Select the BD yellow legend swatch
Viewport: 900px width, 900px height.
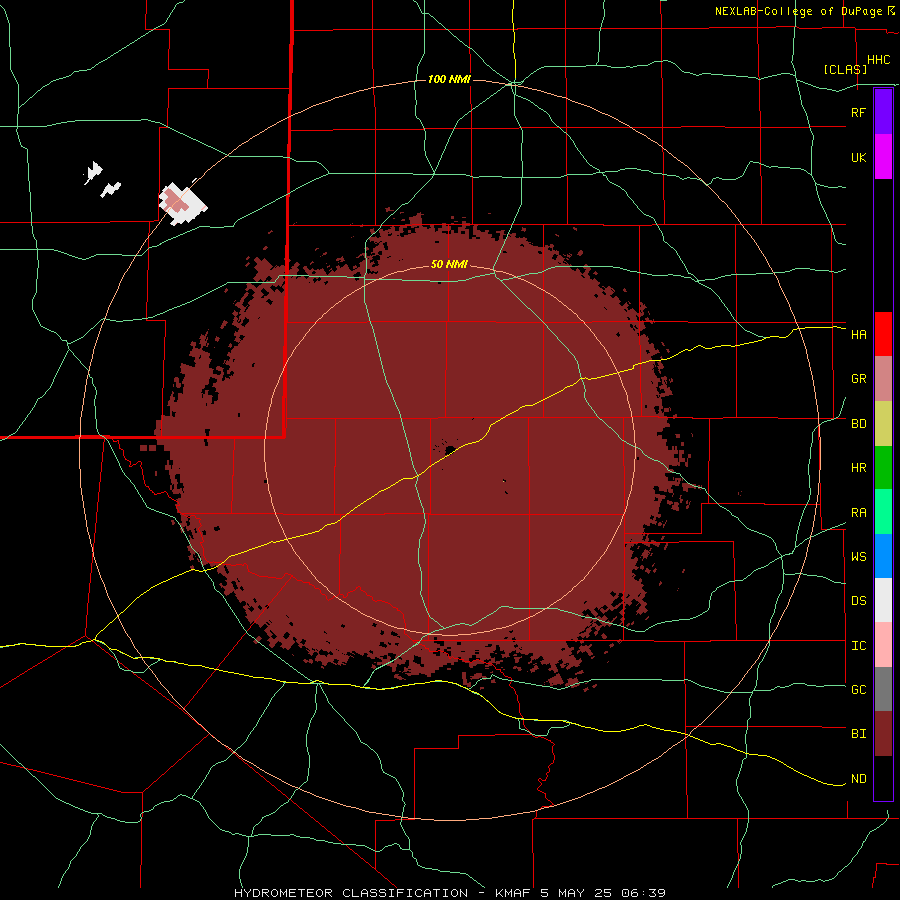pos(883,424)
